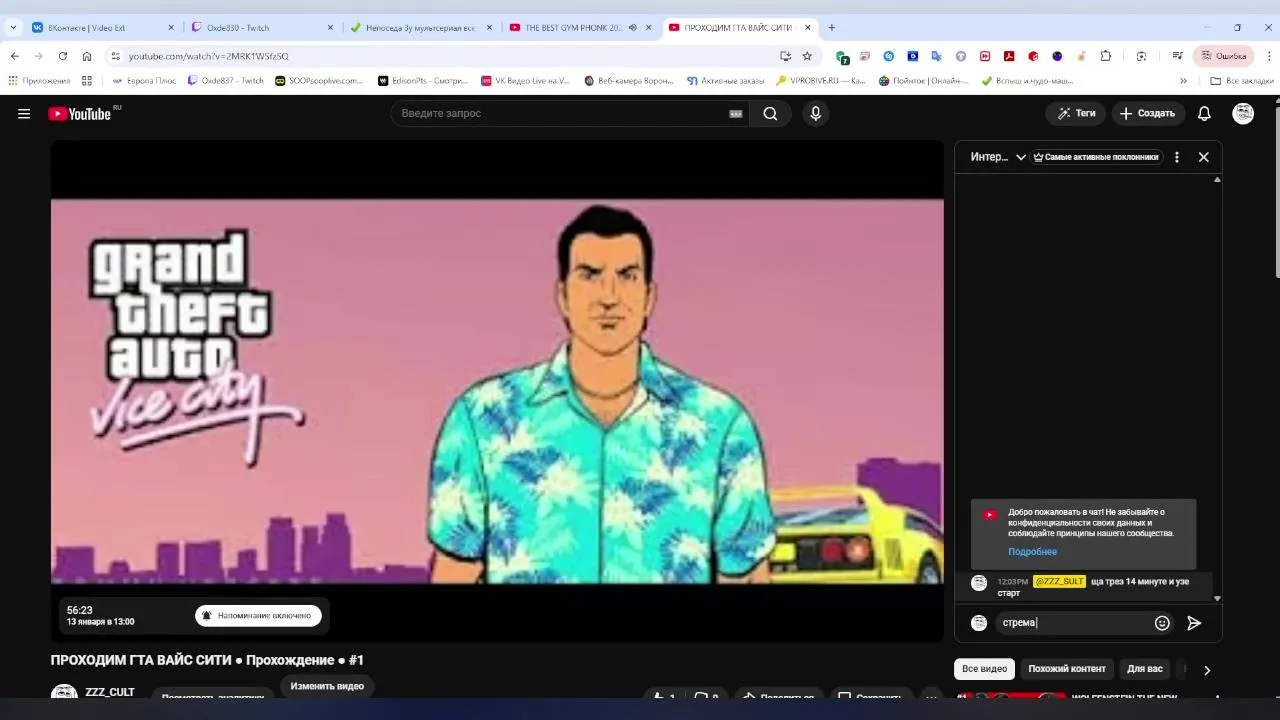Image resolution: width=1280 pixels, height=720 pixels.
Task: Select the Все видео filter chip
Action: click(984, 669)
